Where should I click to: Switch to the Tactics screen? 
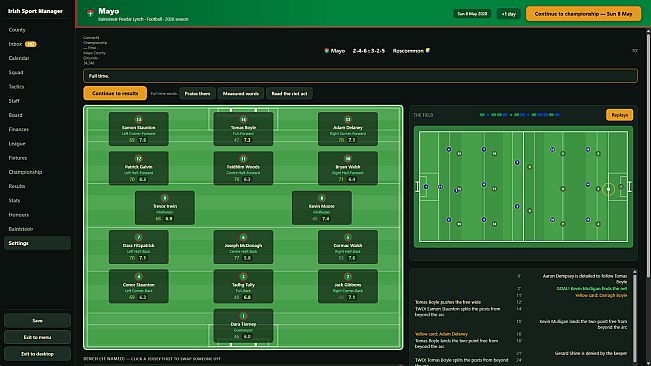[x=37, y=87]
